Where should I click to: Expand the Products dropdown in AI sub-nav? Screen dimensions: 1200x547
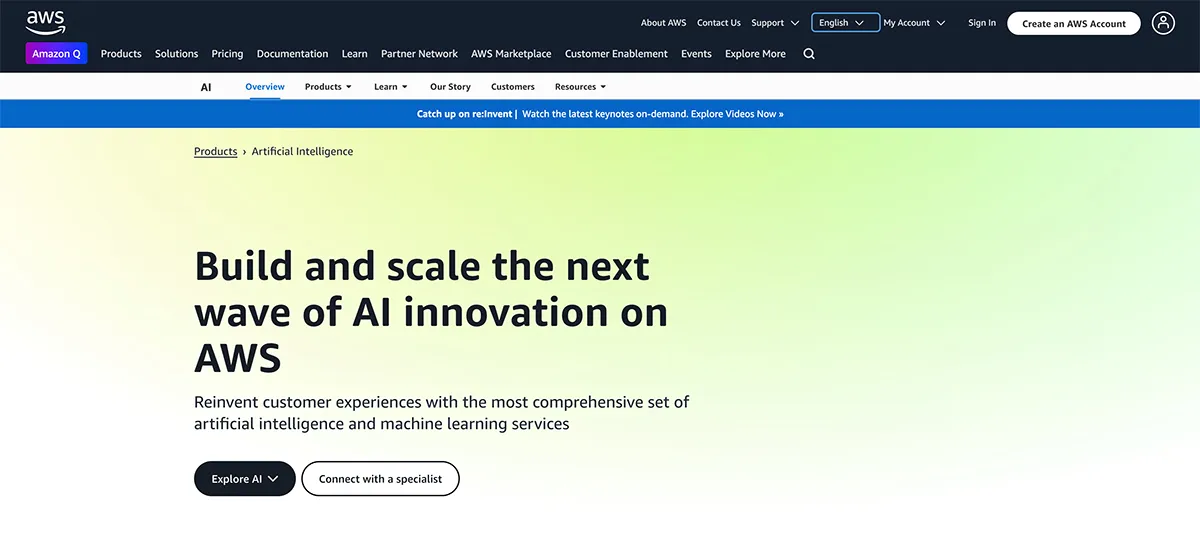pyautogui.click(x=328, y=87)
